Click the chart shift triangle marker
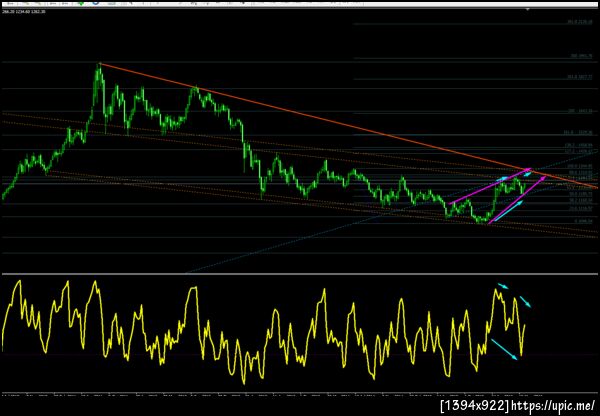Screen dimensions: 600x416 (528, 9)
